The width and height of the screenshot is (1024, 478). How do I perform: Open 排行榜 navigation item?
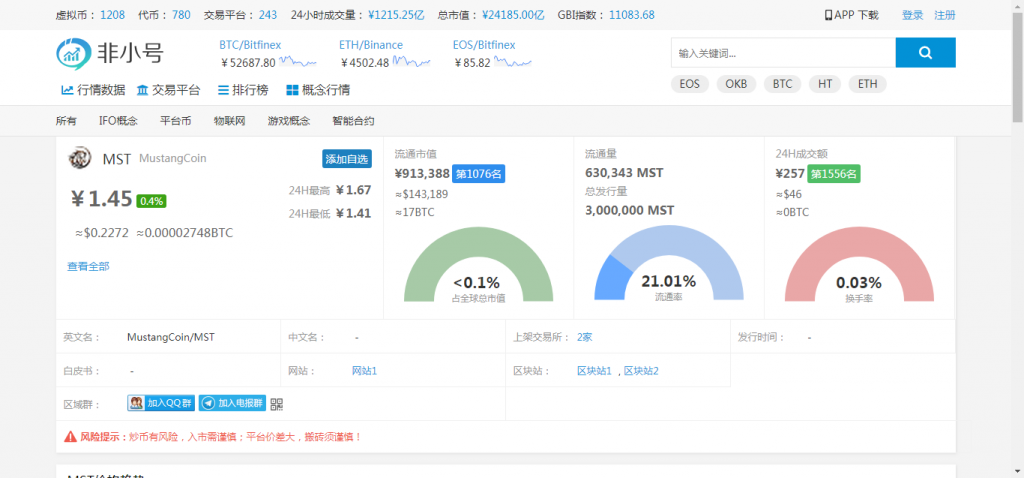tap(242, 90)
